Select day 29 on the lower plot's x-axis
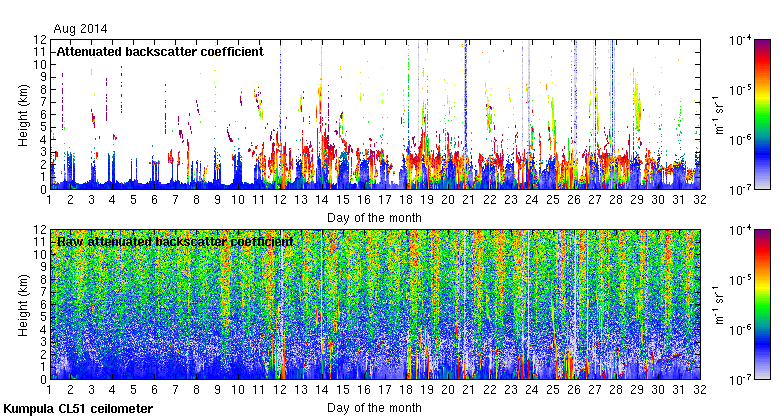Screen dimensions: 780x420 pyautogui.click(x=636, y=391)
